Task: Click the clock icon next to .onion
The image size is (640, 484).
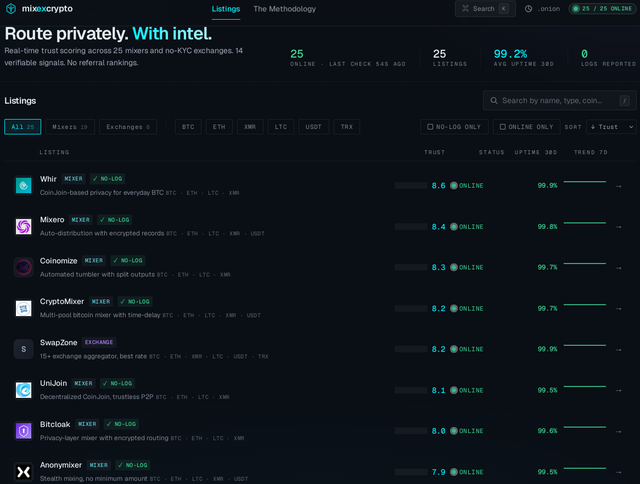Action: click(528, 9)
